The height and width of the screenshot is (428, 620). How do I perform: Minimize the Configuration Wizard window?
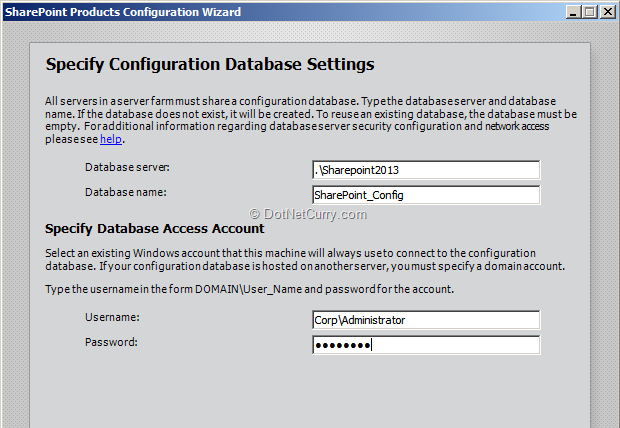click(x=573, y=12)
